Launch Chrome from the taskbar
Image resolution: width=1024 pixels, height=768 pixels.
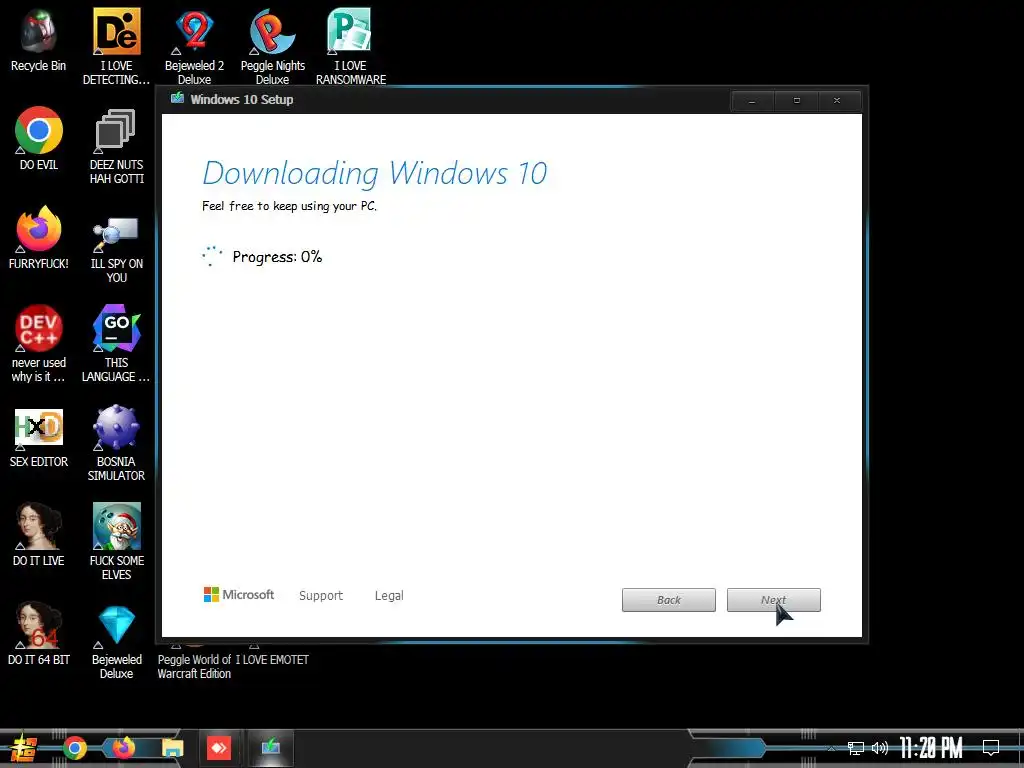[74, 748]
